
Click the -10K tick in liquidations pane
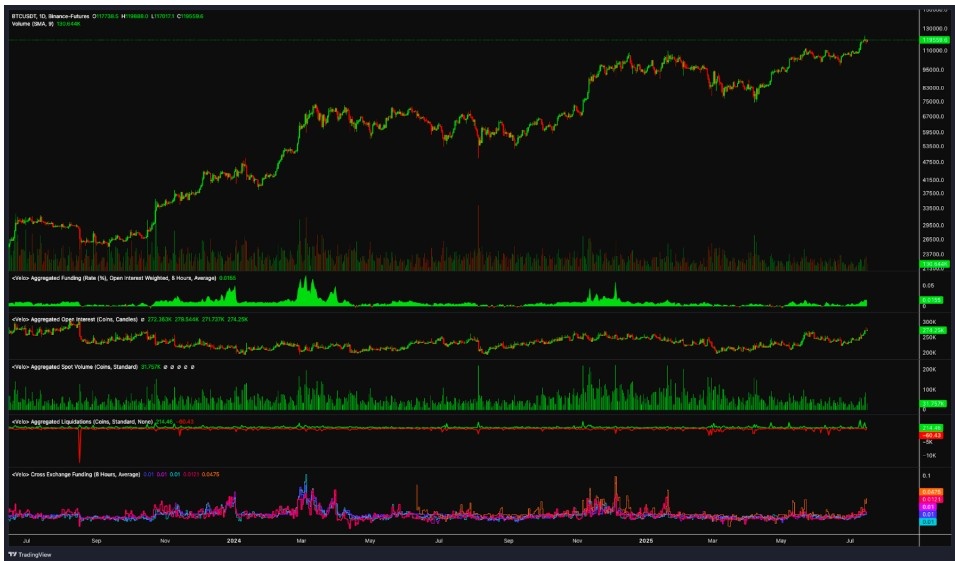click(x=929, y=456)
